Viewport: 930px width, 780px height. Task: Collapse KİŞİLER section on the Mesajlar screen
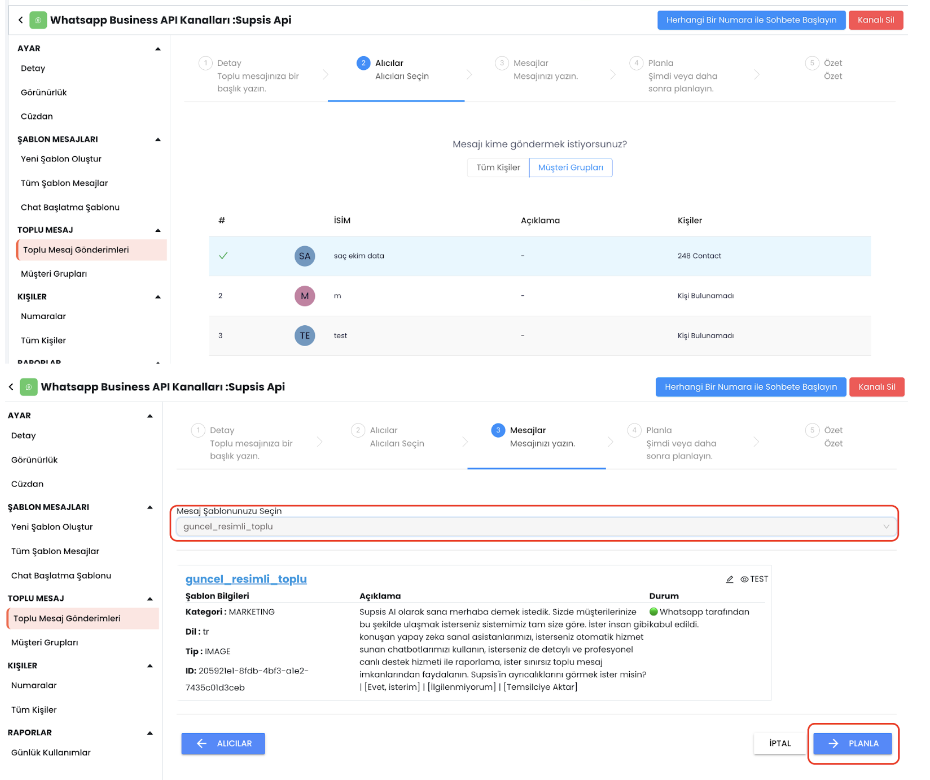pyautogui.click(x=150, y=666)
